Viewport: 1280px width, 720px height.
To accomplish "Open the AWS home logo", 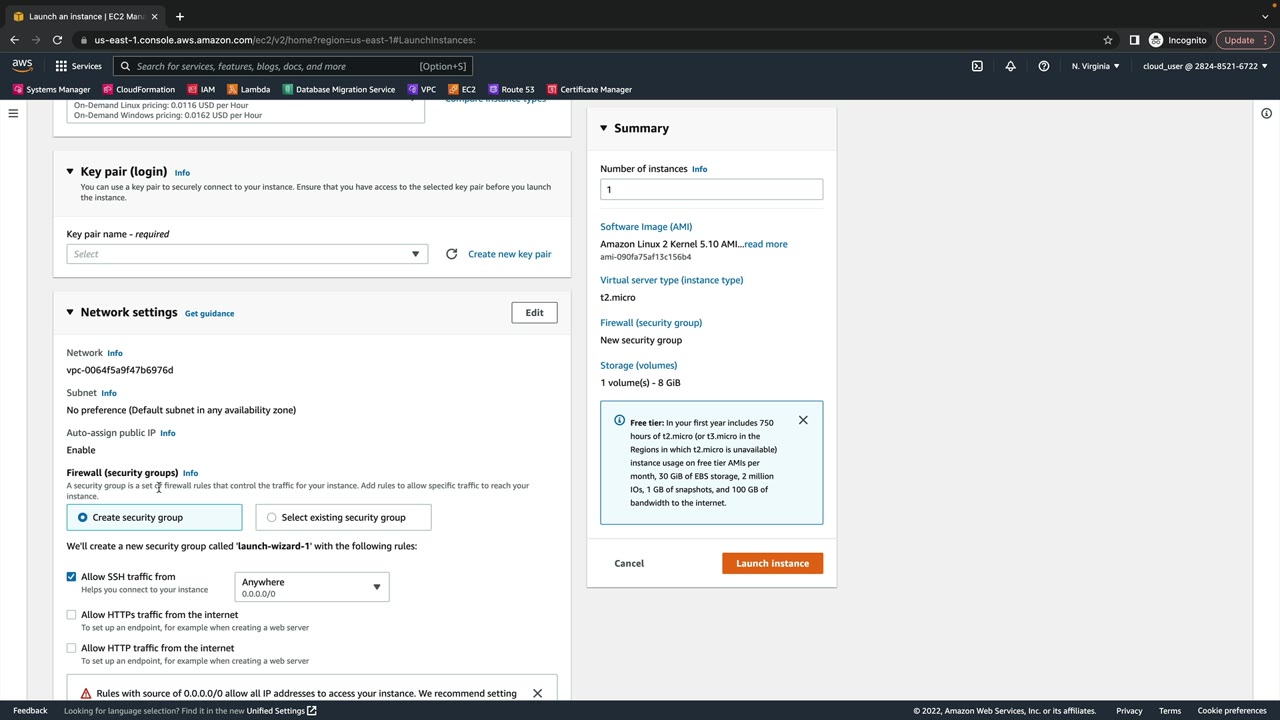I will [x=22, y=66].
